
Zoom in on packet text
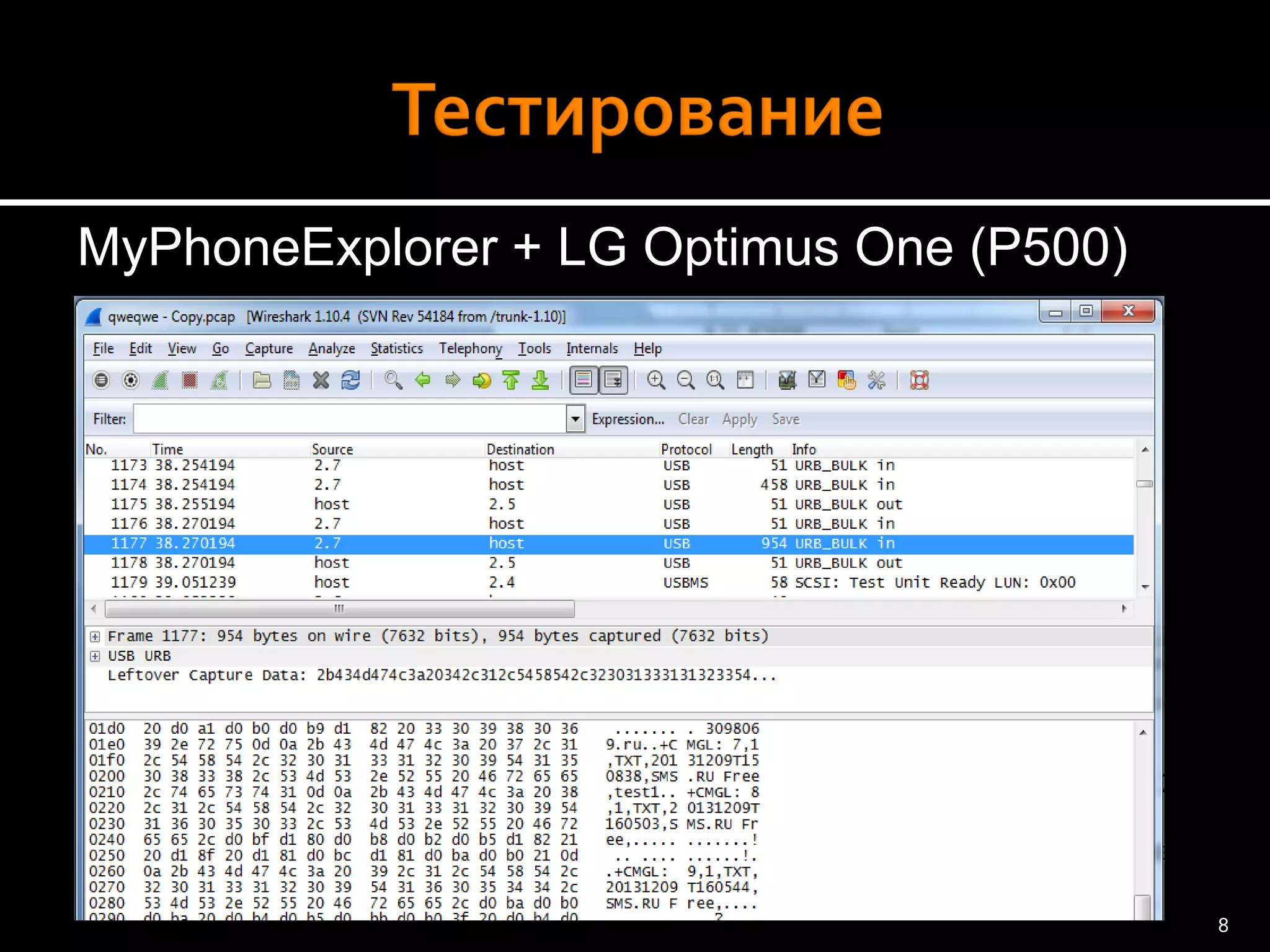(656, 380)
